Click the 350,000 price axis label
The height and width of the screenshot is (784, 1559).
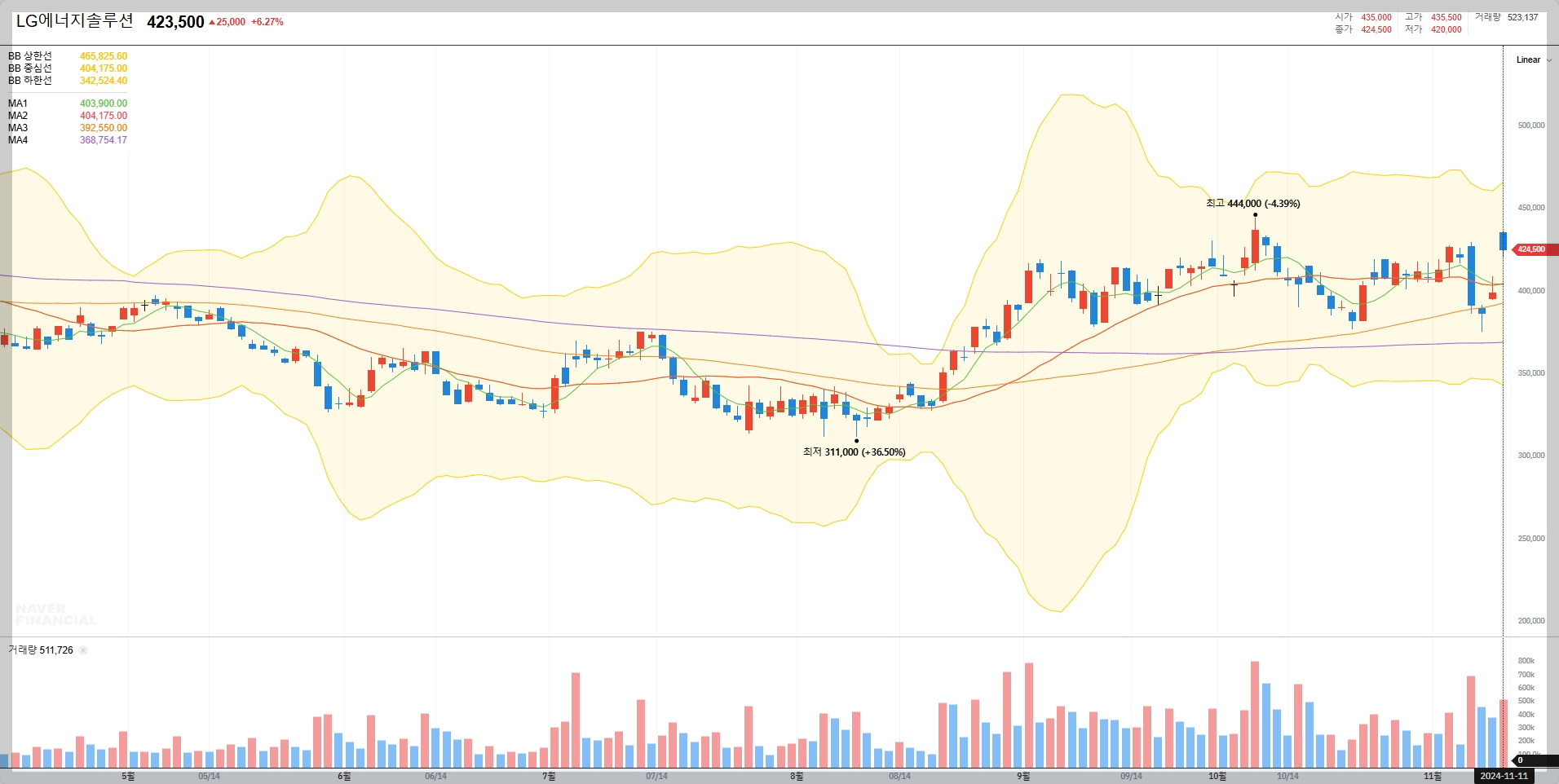click(x=1530, y=373)
